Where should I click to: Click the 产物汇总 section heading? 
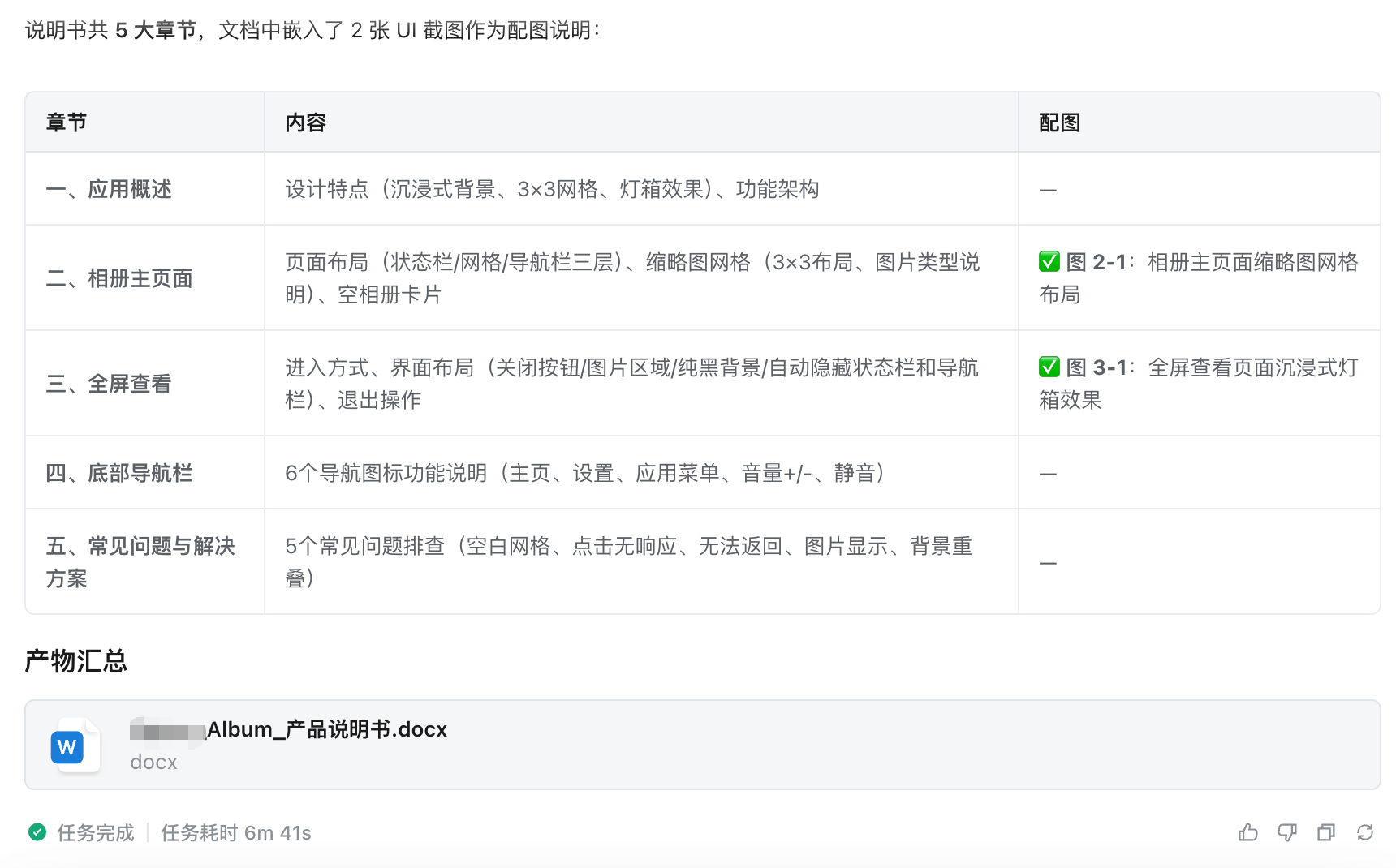[x=76, y=661]
